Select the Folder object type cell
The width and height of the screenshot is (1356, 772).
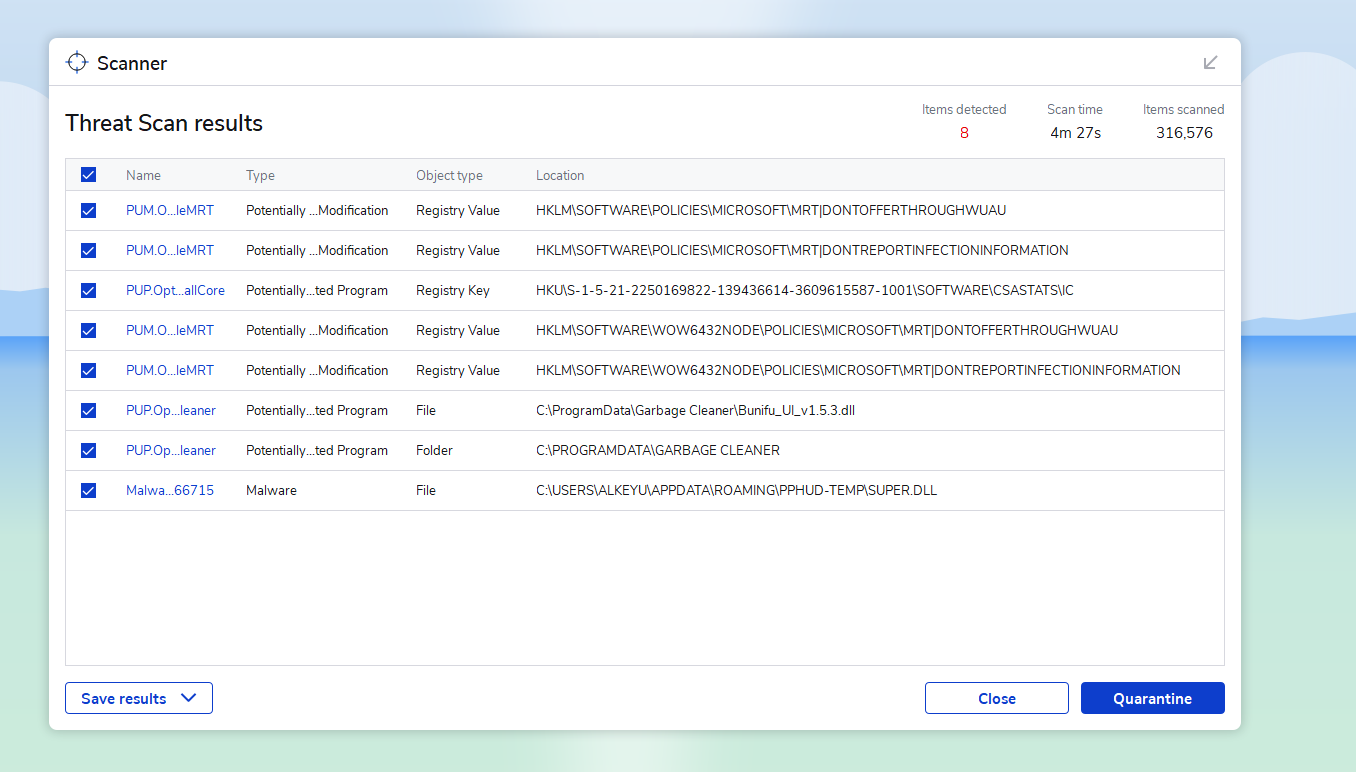[x=434, y=451]
